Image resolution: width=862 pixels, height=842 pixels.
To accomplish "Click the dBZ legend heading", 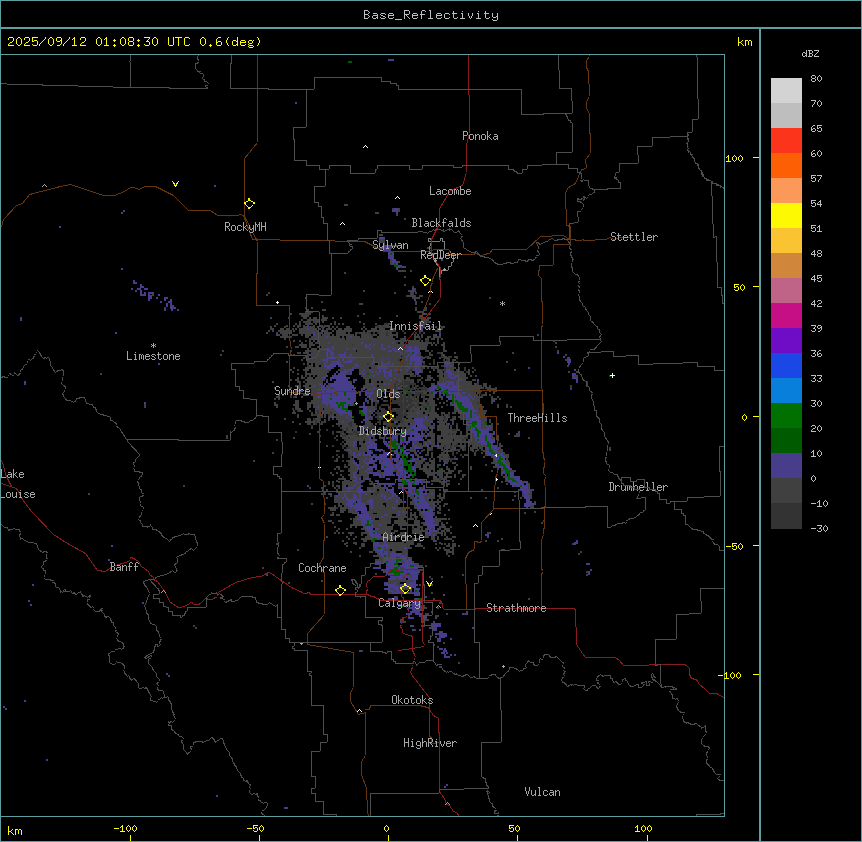I will (x=810, y=53).
